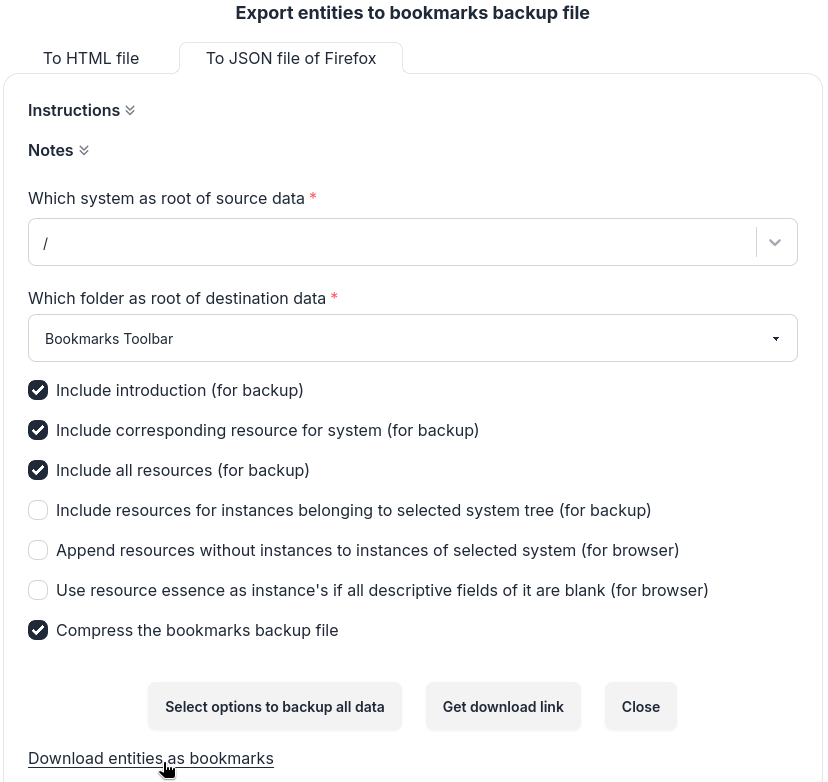Expand the Instructions double-chevron icon

(130, 111)
